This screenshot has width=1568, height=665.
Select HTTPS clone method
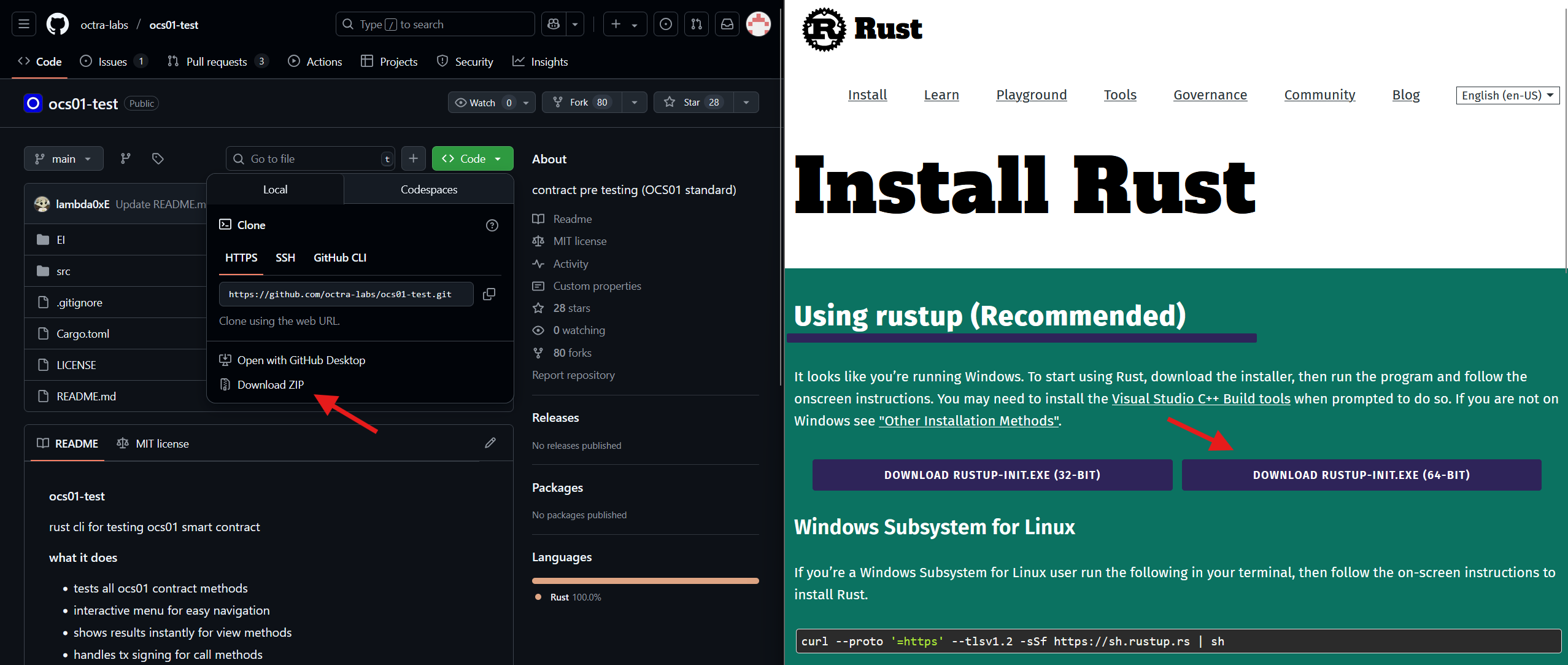pos(241,257)
